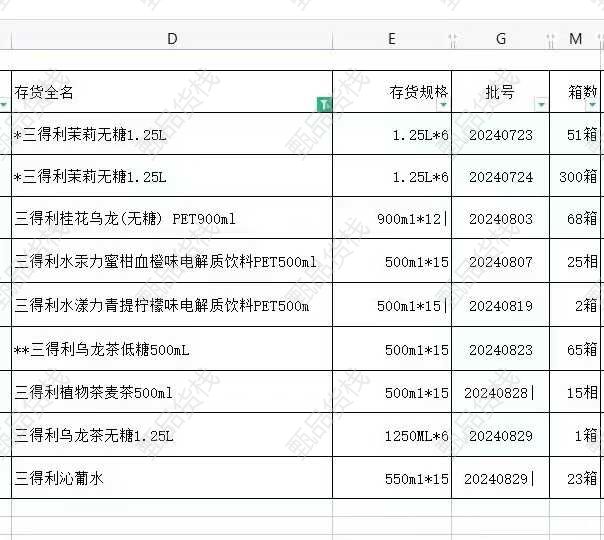
Task: Select batch cell in 乌龙茶无糖1.25L row
Action: point(500,435)
